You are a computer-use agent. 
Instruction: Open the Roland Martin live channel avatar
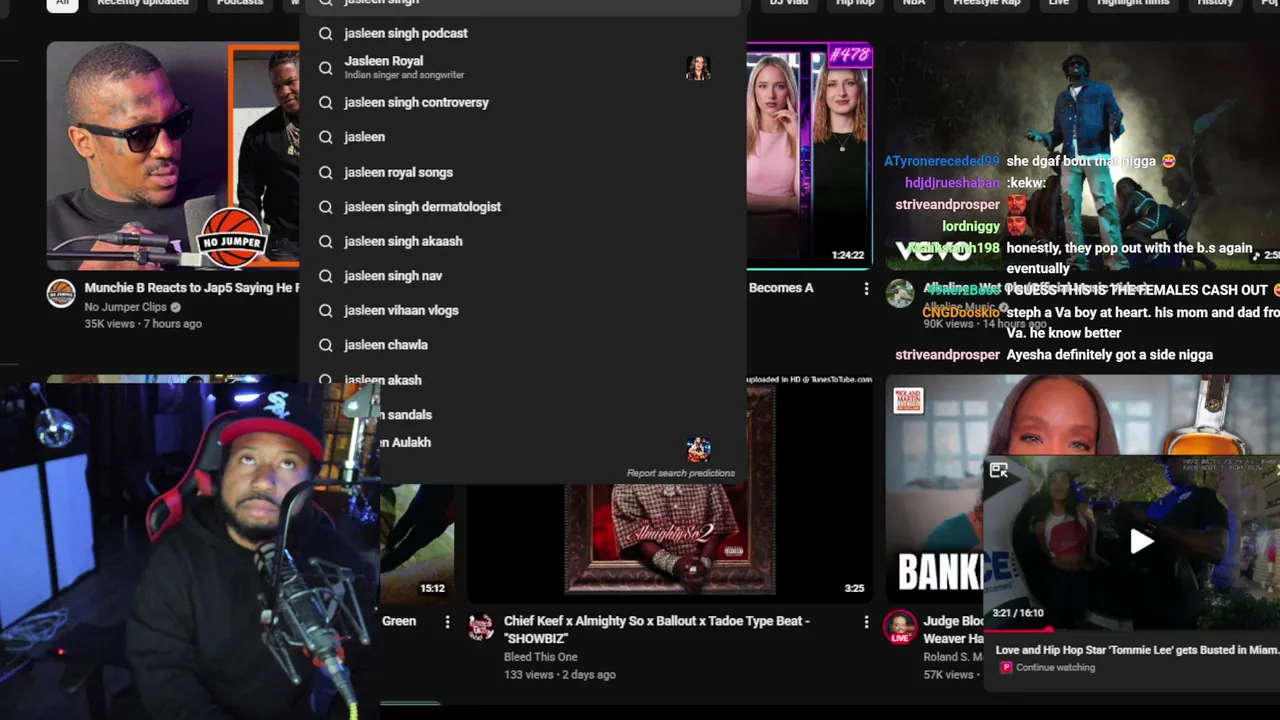point(900,628)
